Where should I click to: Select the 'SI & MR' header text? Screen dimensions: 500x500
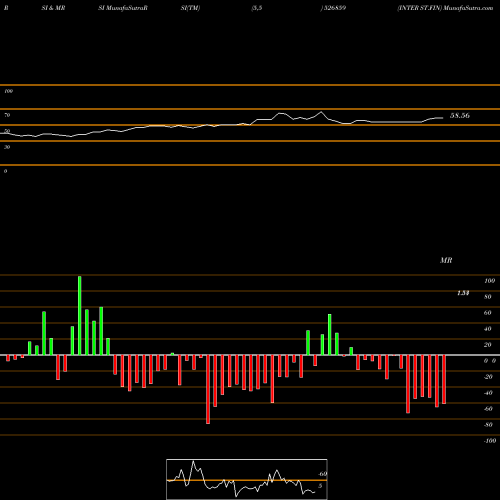tap(53, 8)
